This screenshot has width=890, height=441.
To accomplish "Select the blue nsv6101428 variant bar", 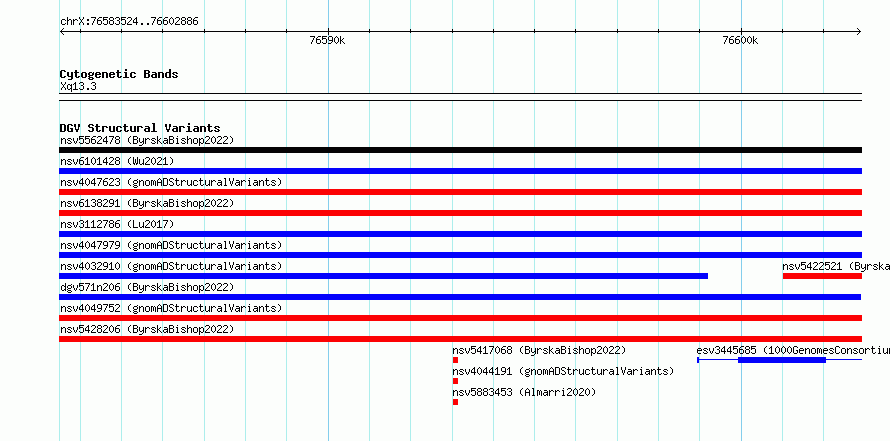I will (x=460, y=171).
